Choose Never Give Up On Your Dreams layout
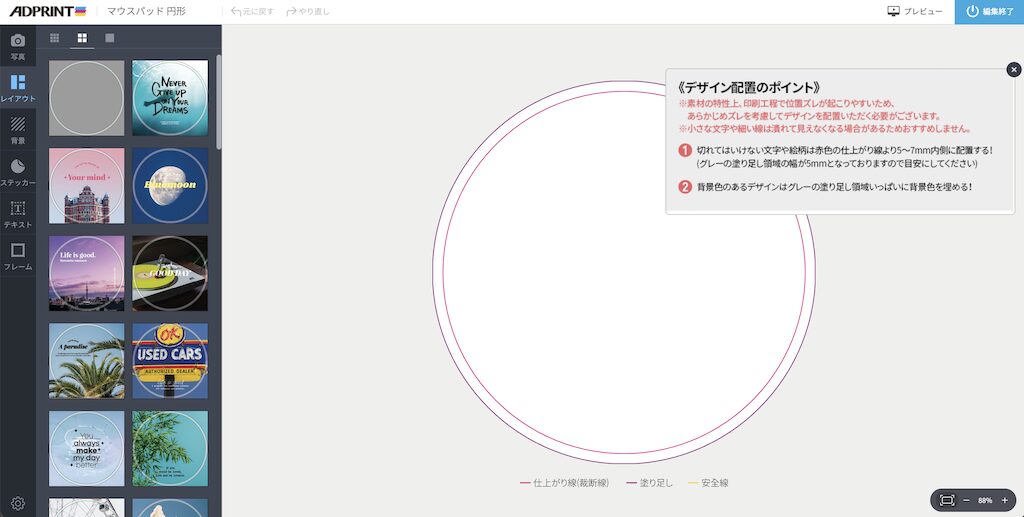Screen dimensions: 1024x517 170,98
